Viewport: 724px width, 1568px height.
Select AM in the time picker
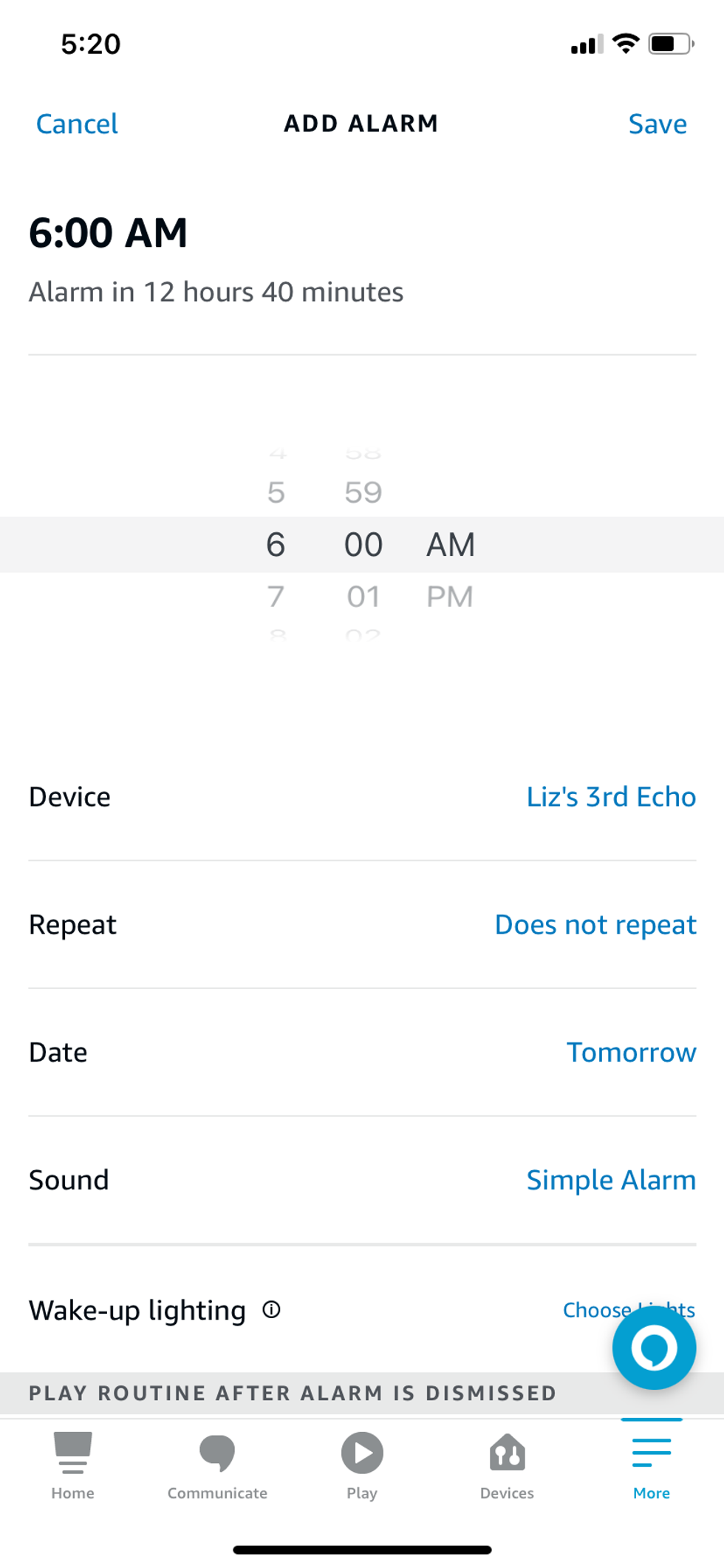click(450, 545)
